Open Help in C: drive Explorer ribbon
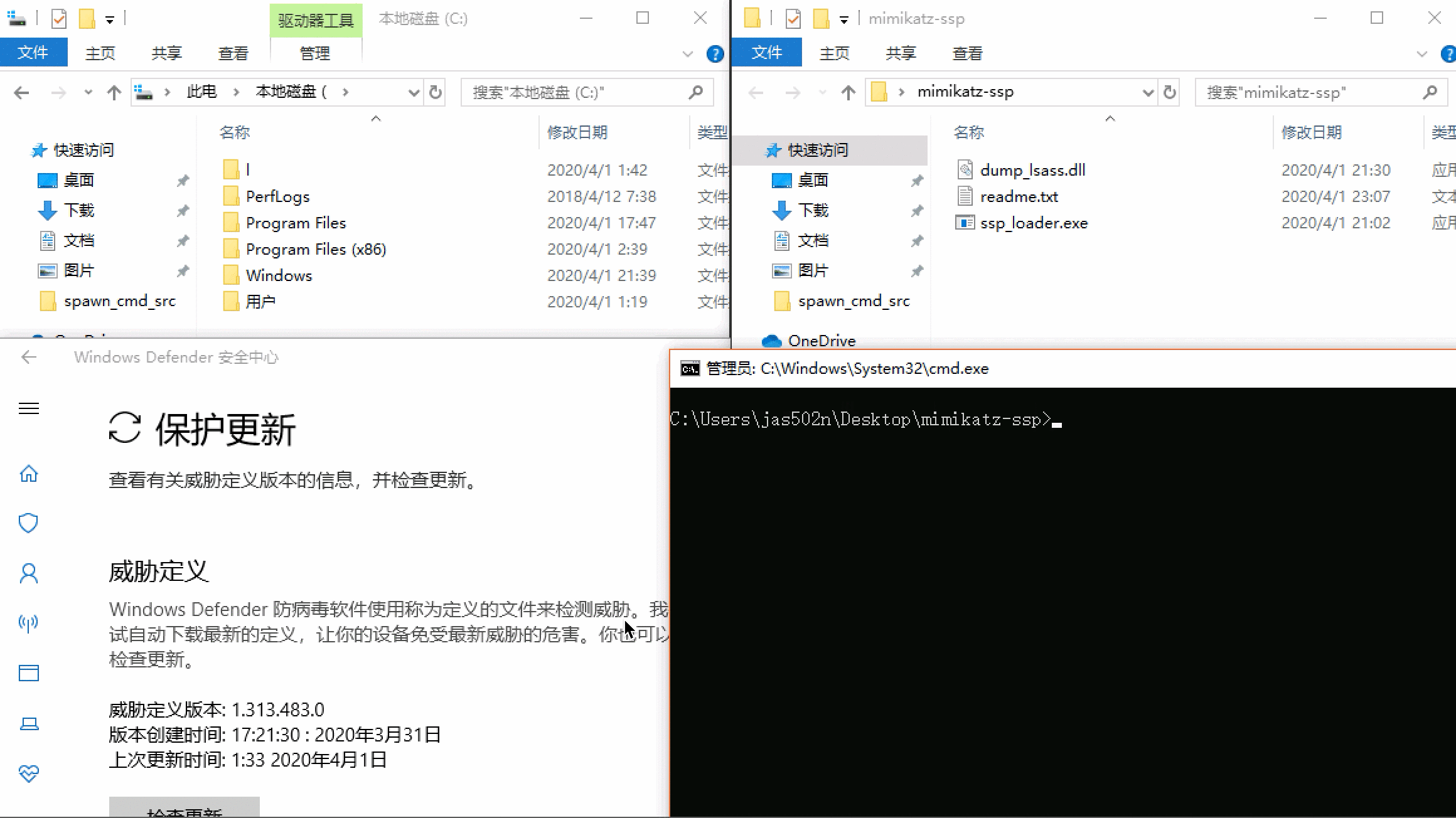1456x818 pixels. point(715,54)
